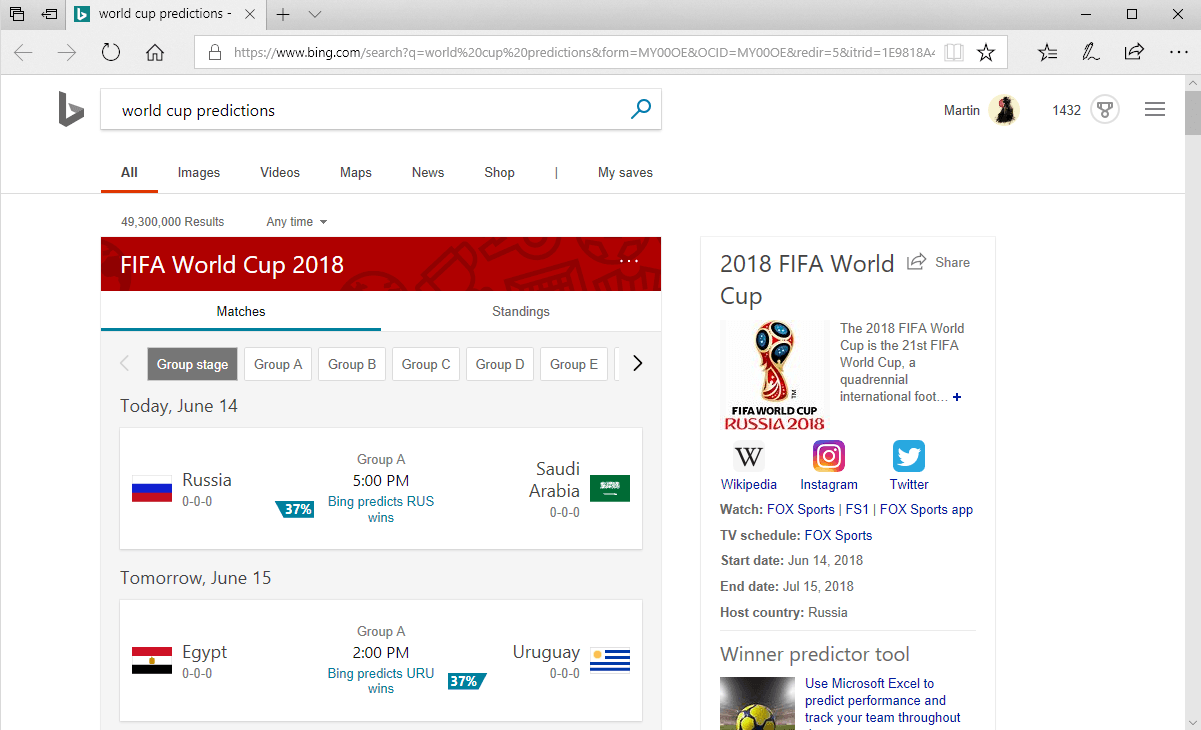Show previous groups with left arrow
1201x730 pixels.
[124, 364]
